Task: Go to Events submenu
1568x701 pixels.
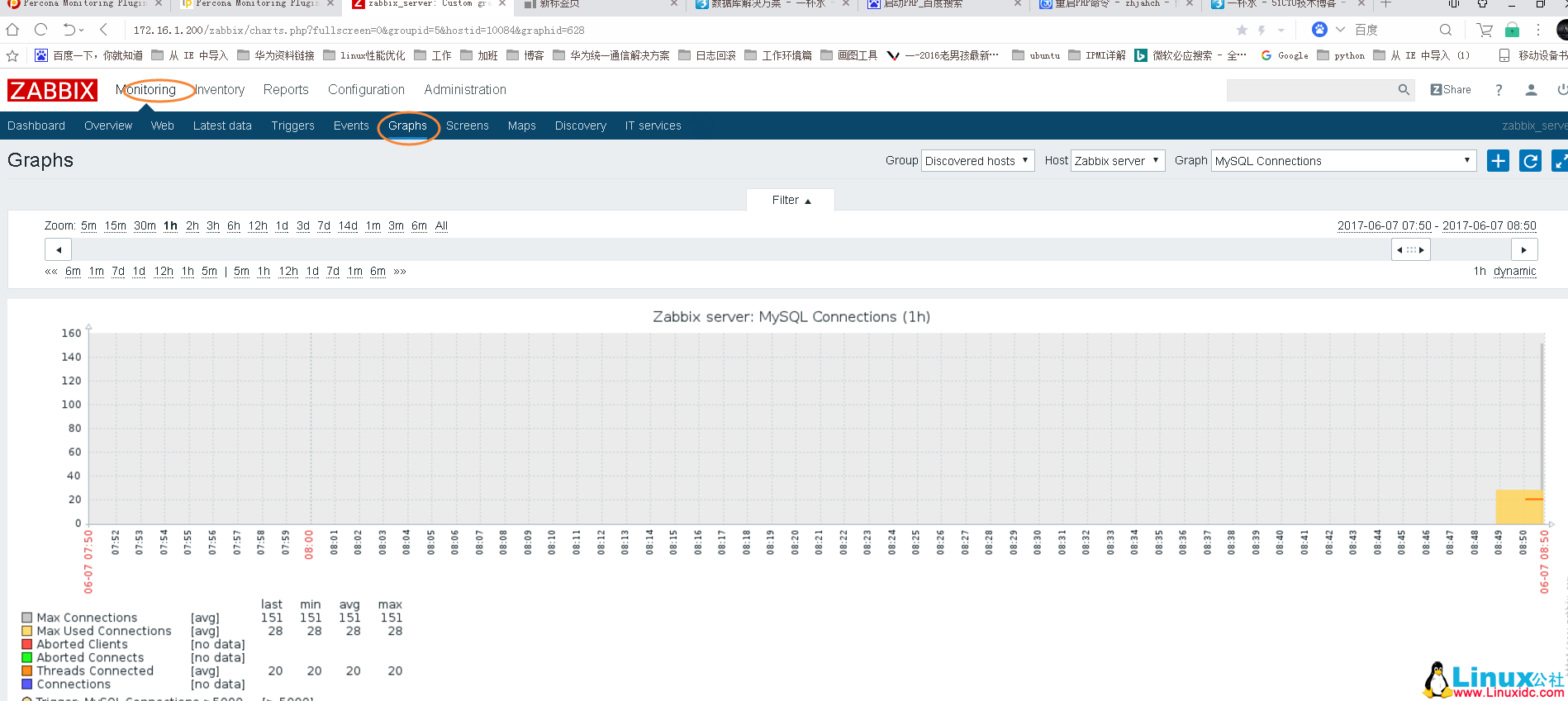Action: pos(351,126)
